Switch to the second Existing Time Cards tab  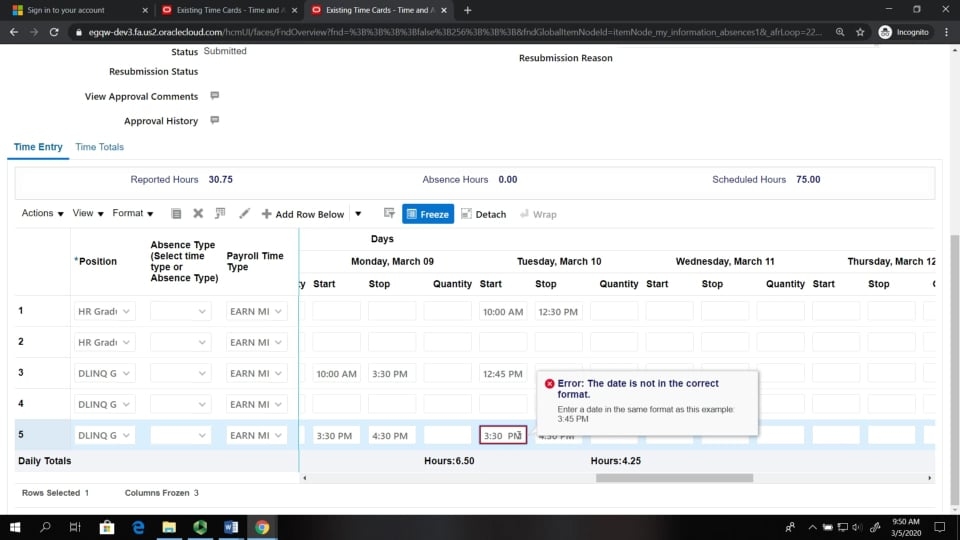380,10
